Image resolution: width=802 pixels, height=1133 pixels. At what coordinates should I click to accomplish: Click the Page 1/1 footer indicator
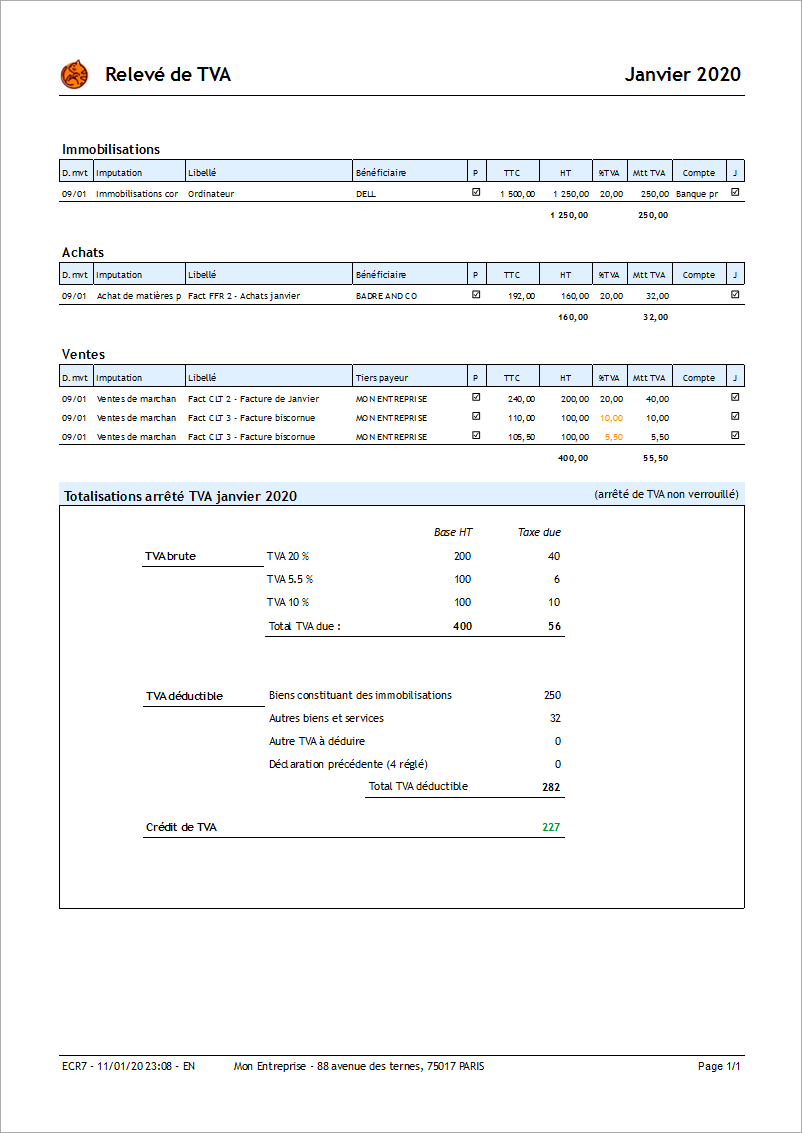pyautogui.click(x=718, y=1066)
